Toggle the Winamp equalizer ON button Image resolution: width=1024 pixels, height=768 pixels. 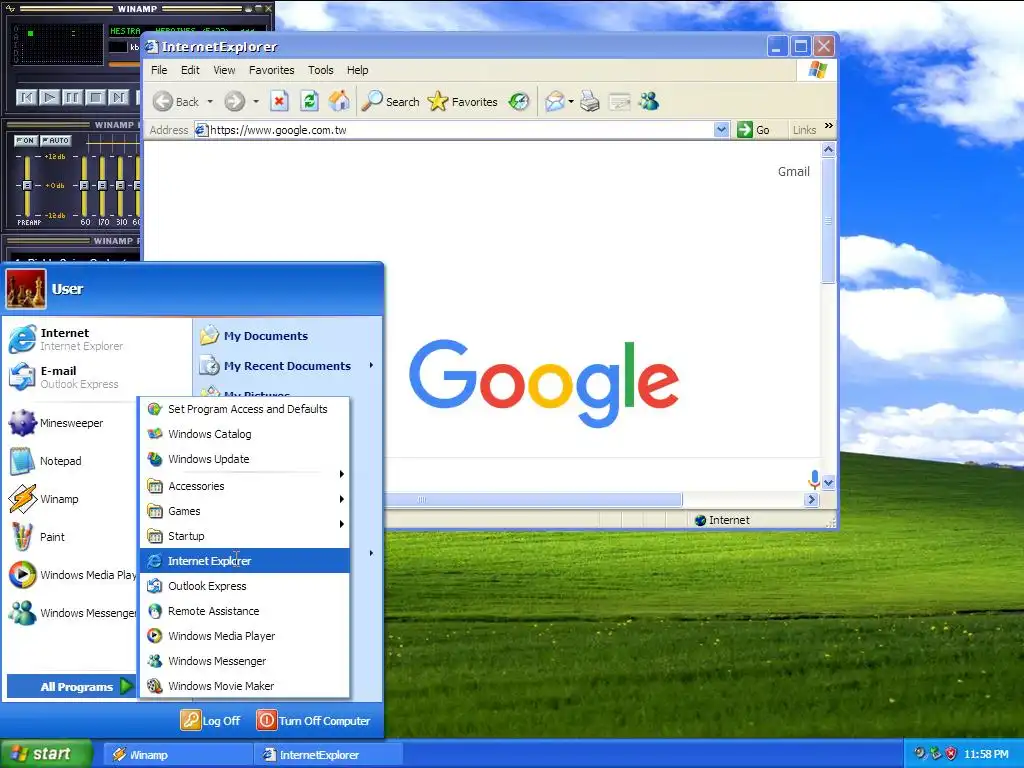click(25, 140)
